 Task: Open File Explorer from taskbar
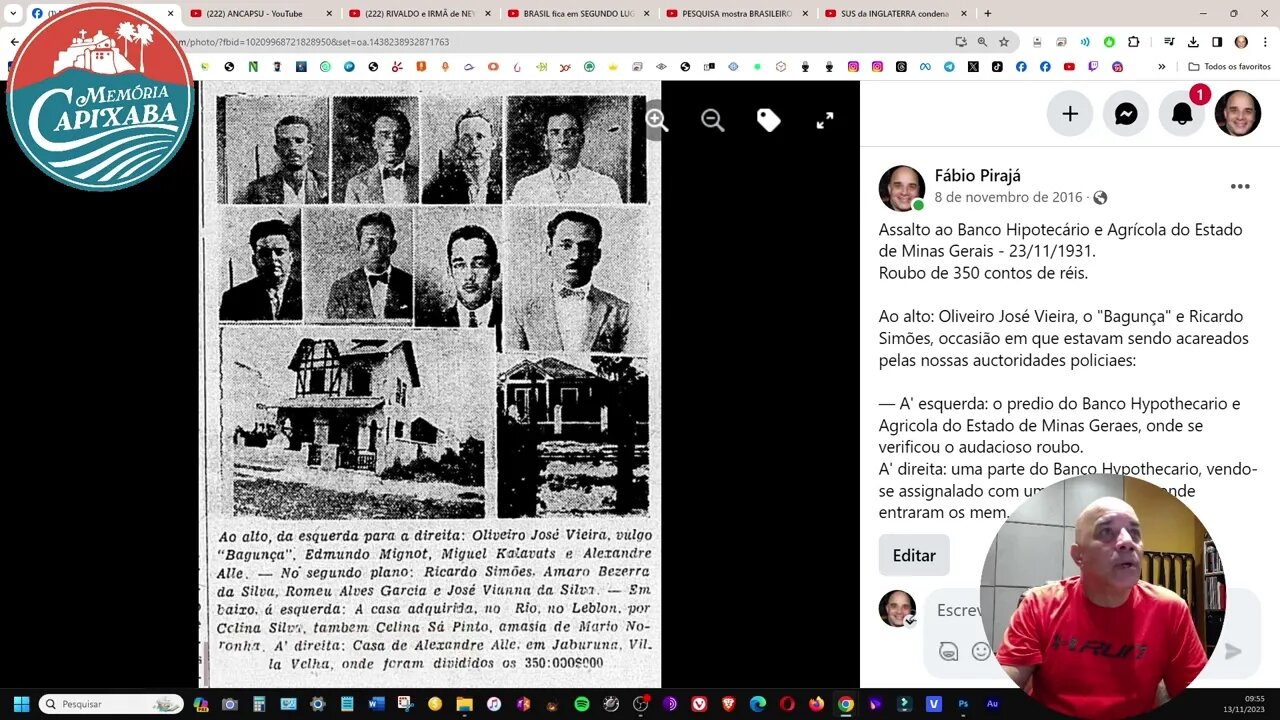464,704
